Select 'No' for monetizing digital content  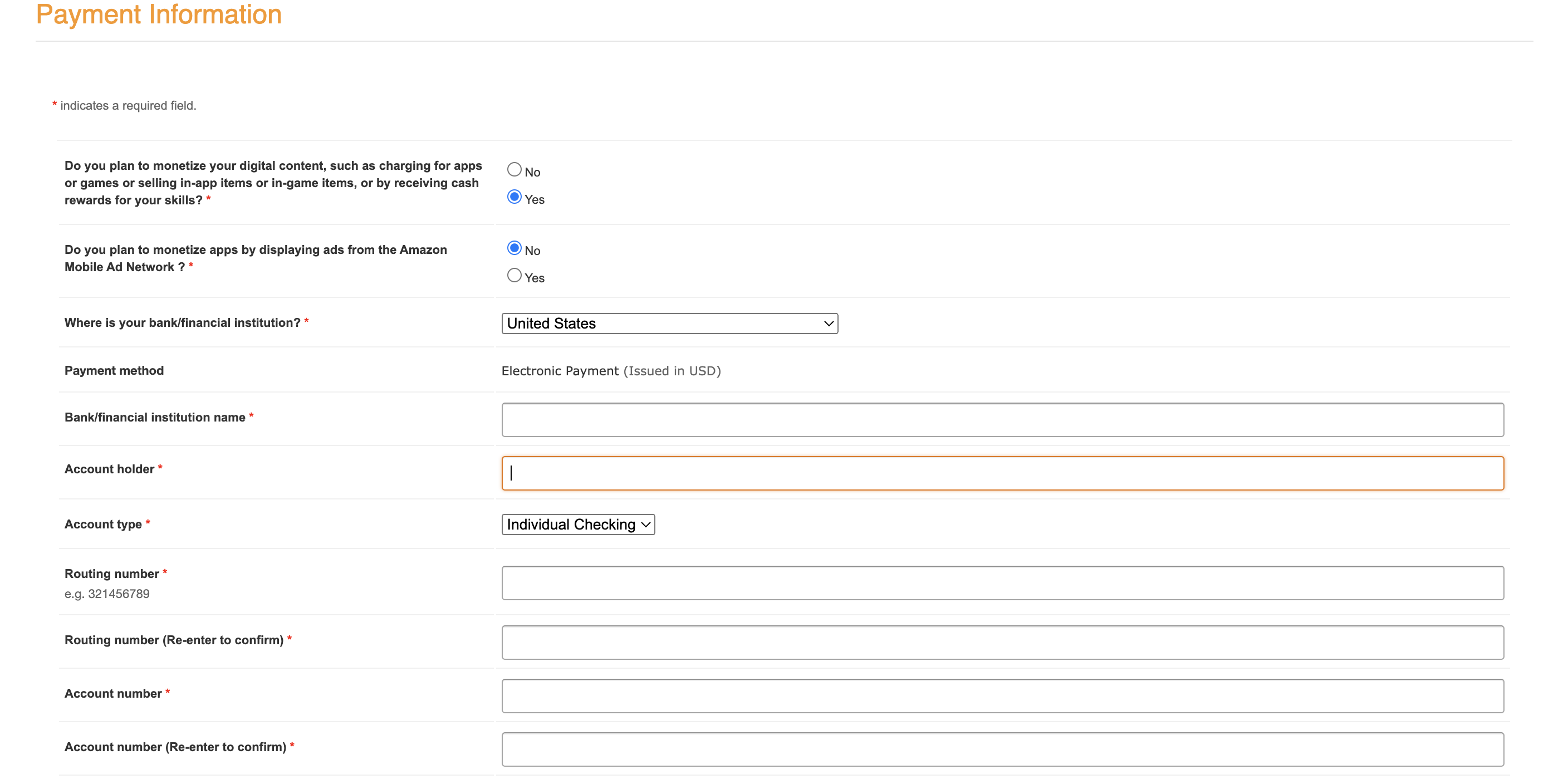pos(514,170)
